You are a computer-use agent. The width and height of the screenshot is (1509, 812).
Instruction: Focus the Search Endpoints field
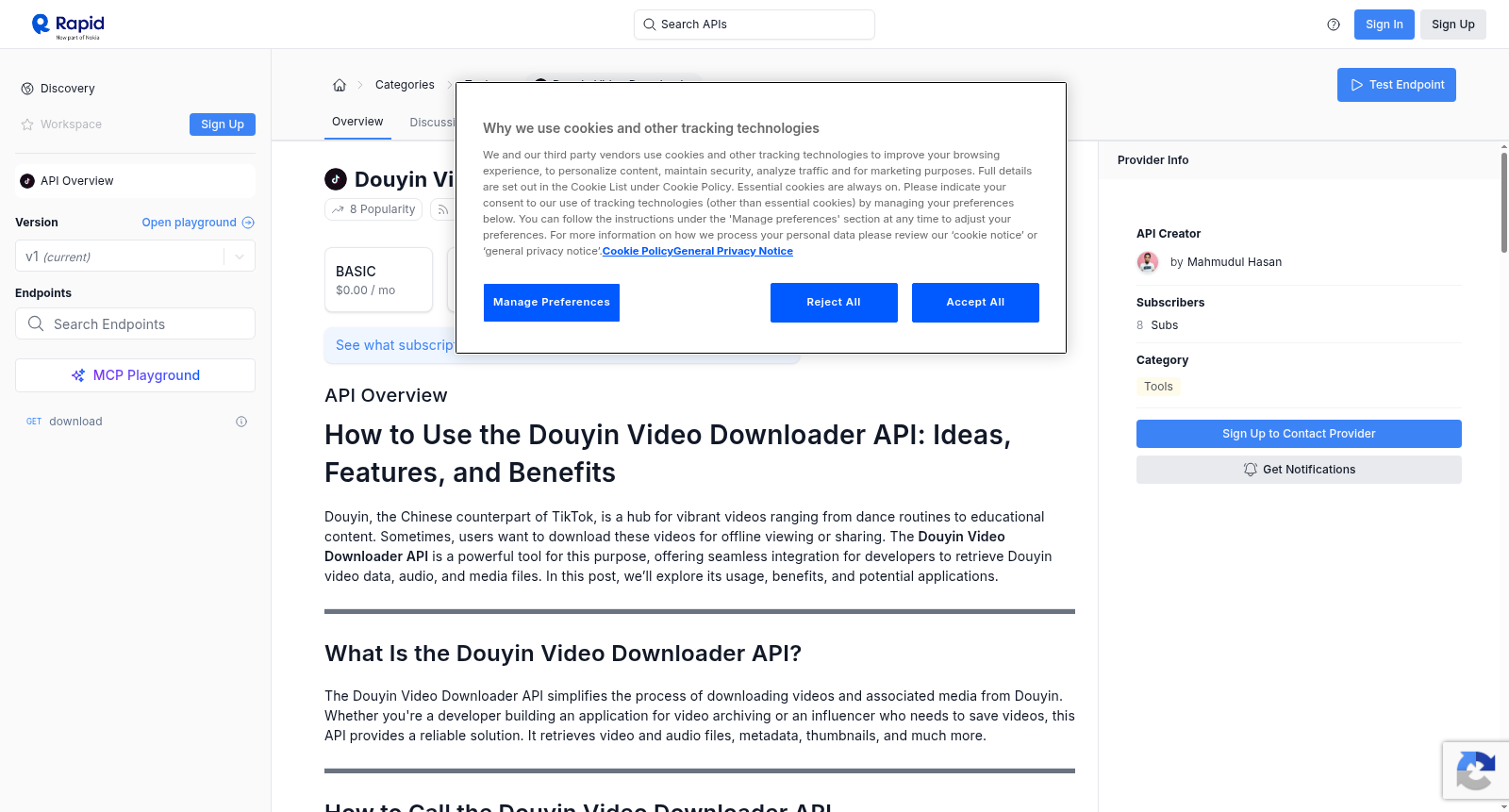click(x=135, y=323)
